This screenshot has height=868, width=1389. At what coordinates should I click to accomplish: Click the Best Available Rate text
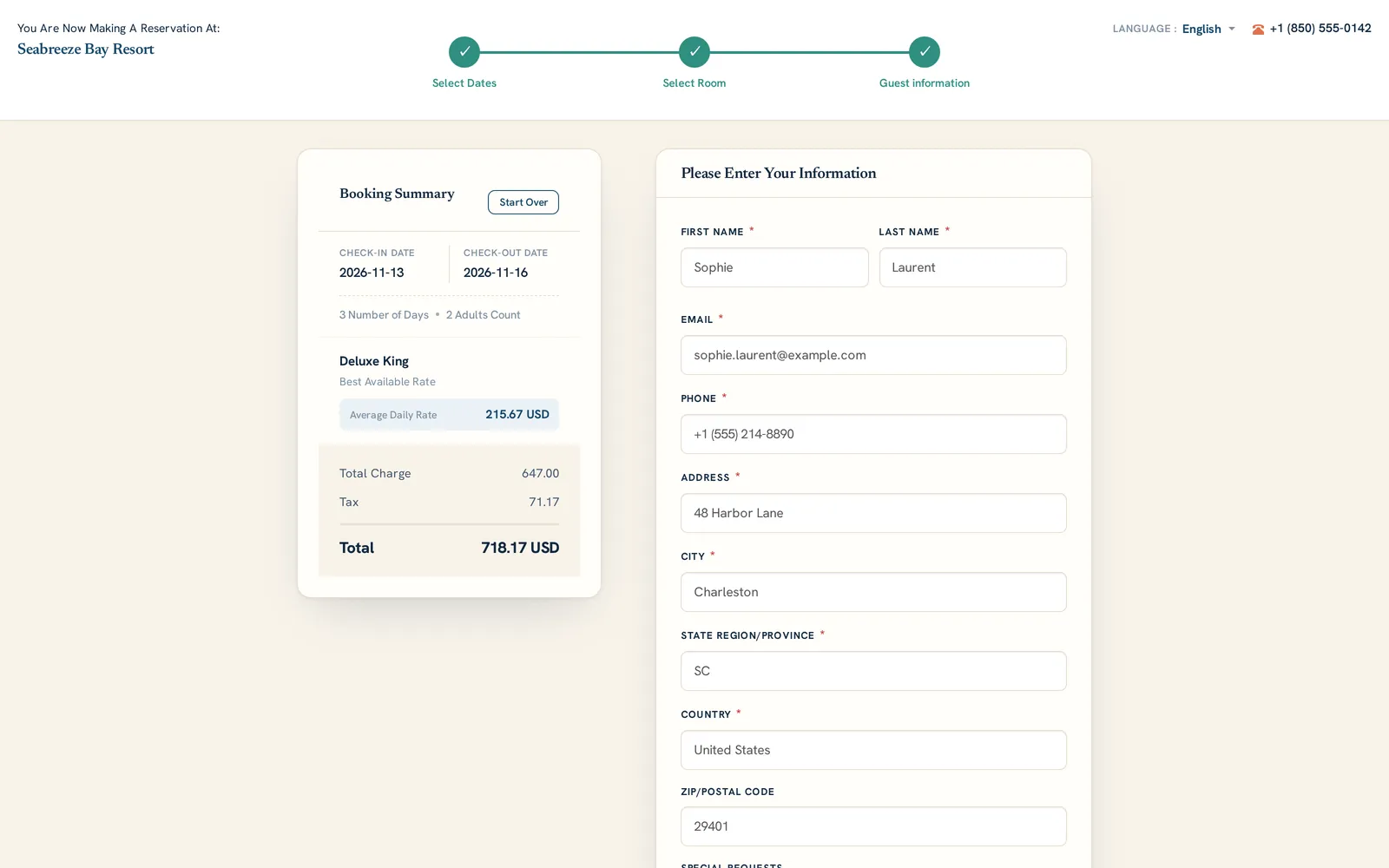[x=387, y=382]
